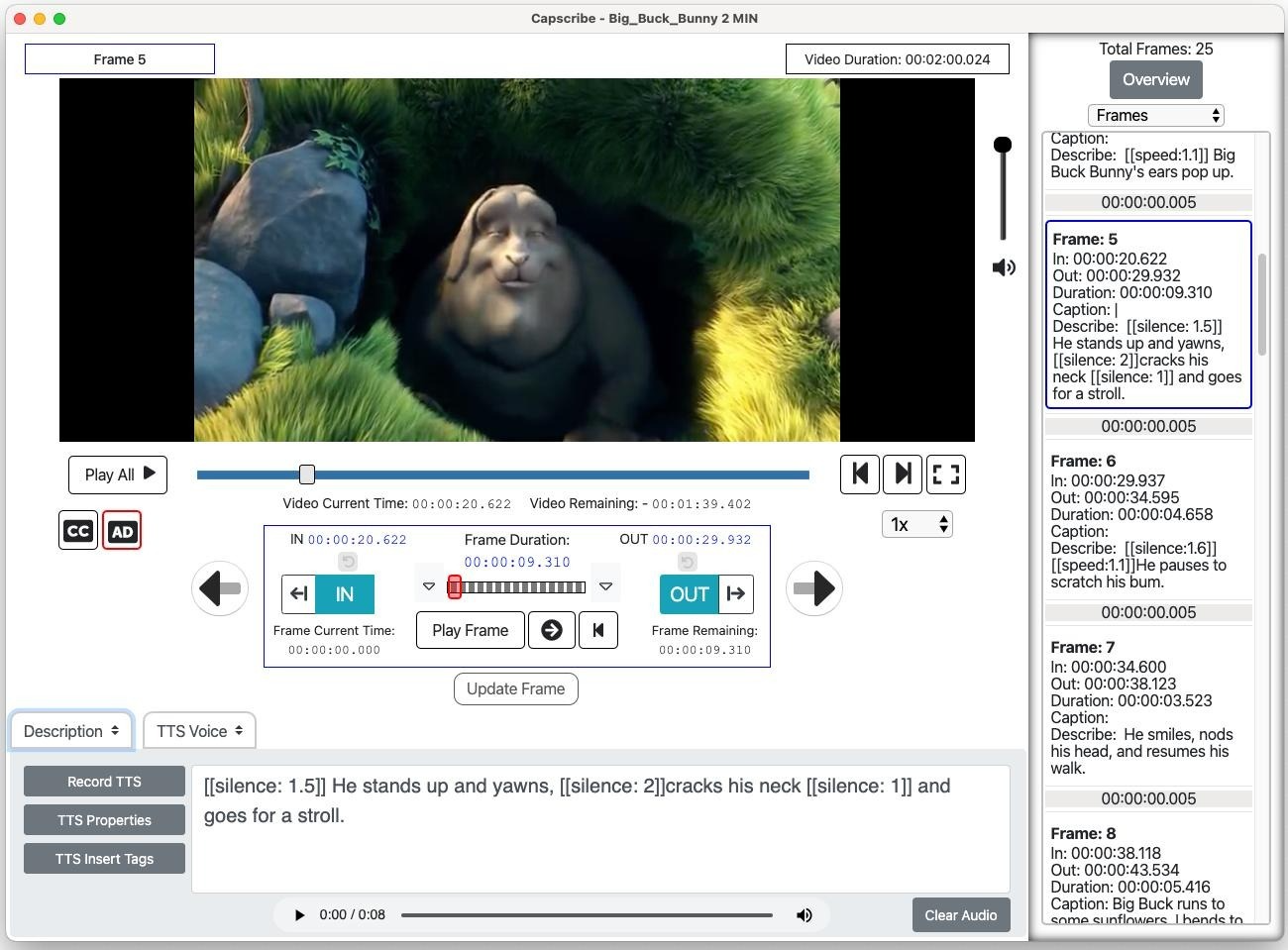The height and width of the screenshot is (950, 1288).
Task: Mute the video volume speaker icon
Action: coord(1004,267)
